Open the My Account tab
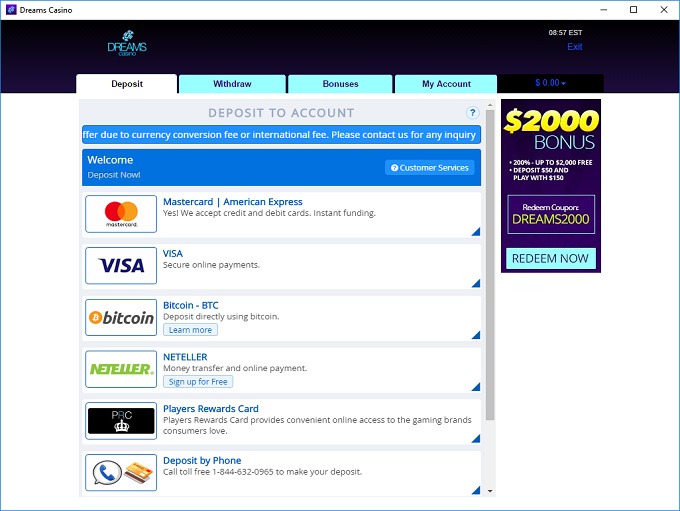The image size is (680, 511). [446, 84]
